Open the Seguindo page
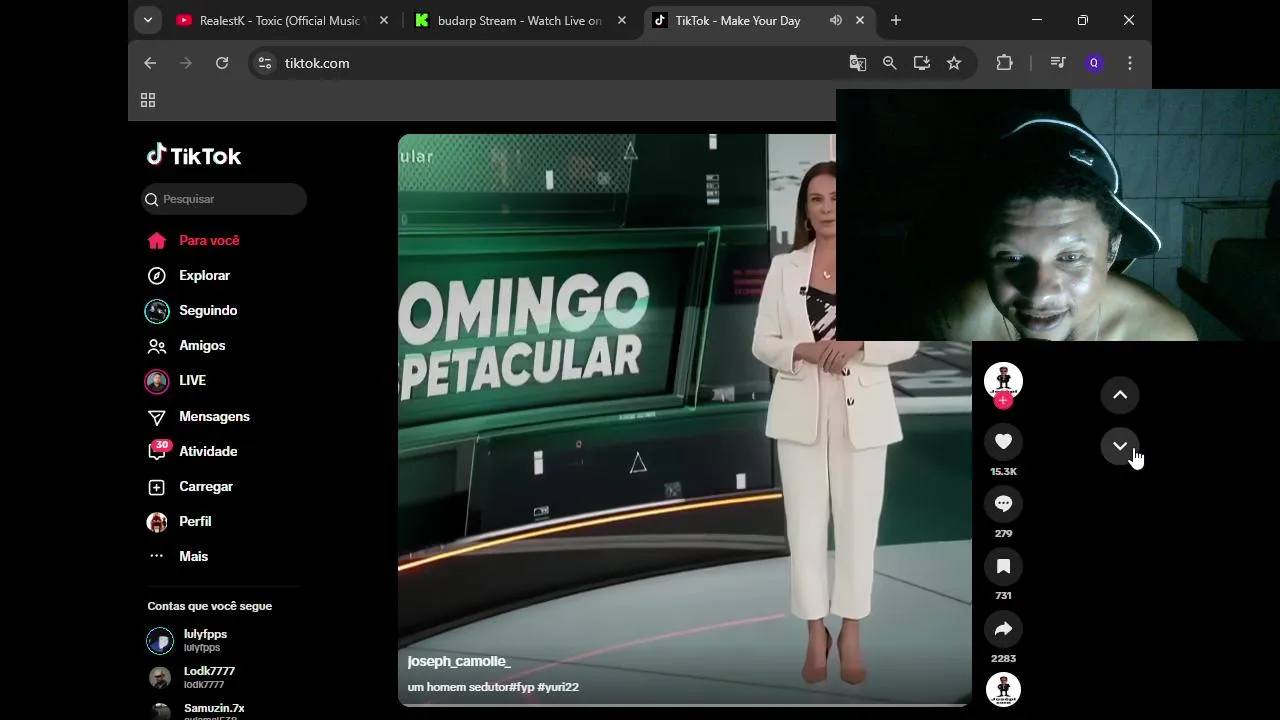 tap(192, 310)
